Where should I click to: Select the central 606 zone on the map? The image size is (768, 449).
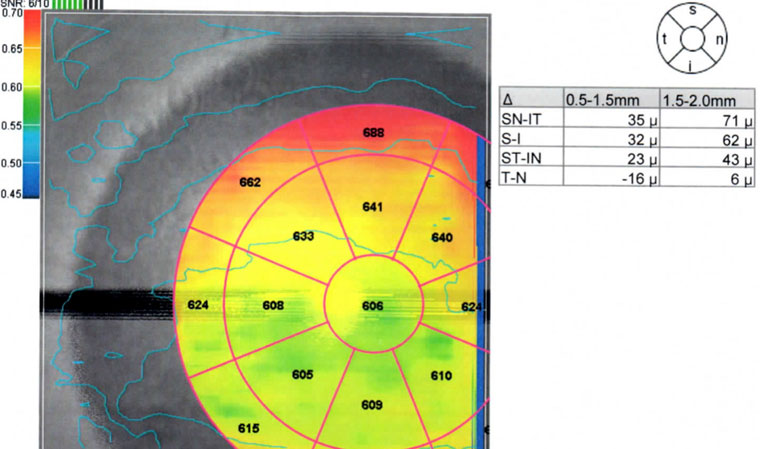pyautogui.click(x=372, y=305)
